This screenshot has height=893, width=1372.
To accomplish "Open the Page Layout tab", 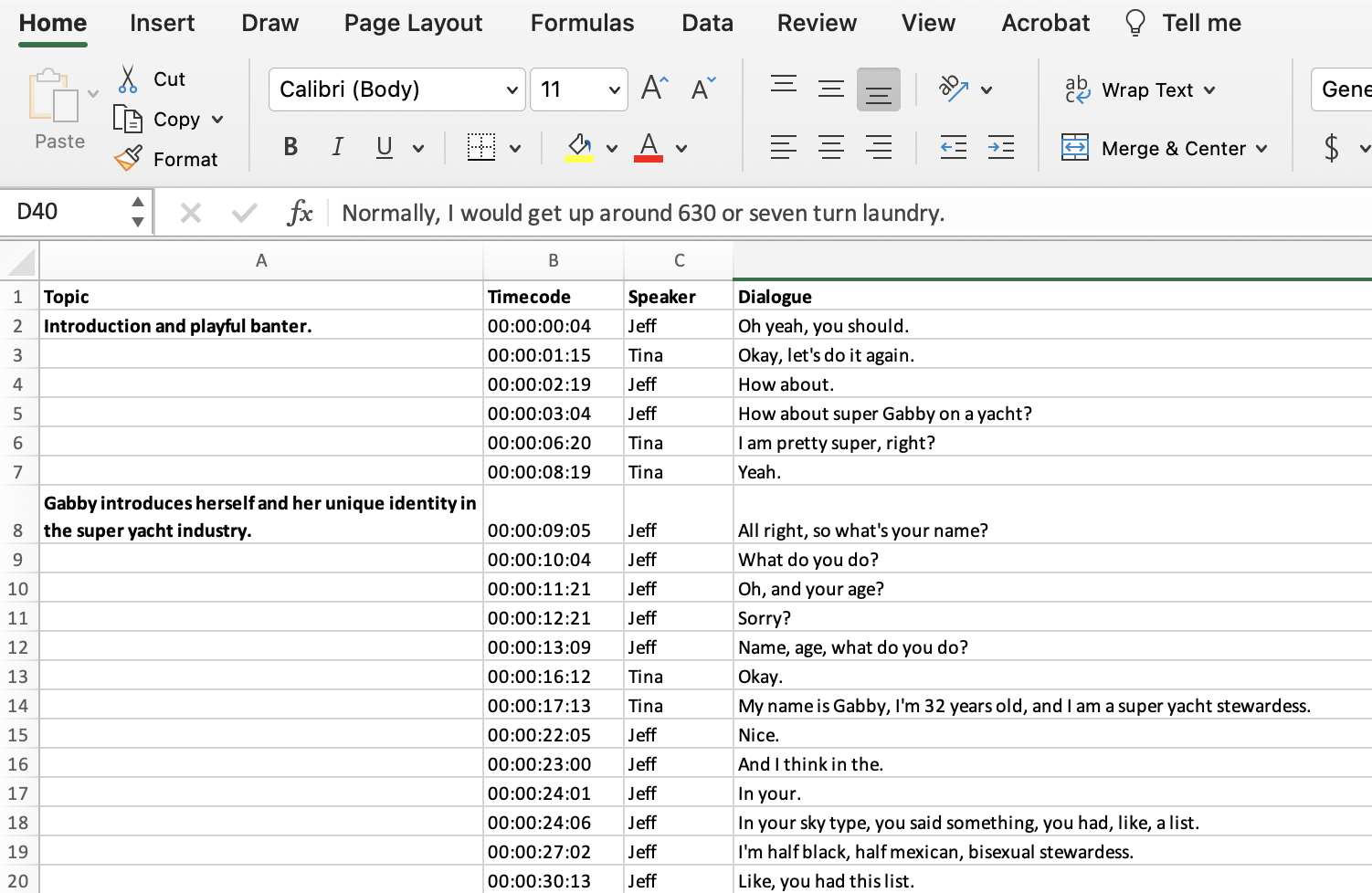I will point(413,23).
